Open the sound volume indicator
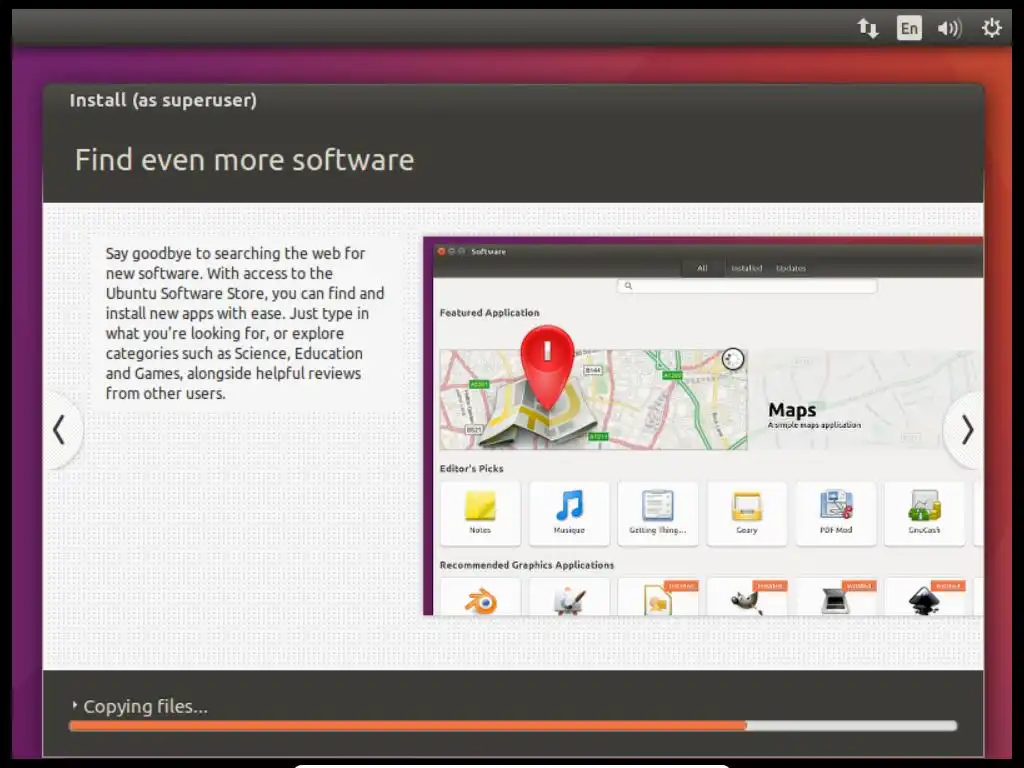Viewport: 1024px width, 768px height. [x=950, y=28]
